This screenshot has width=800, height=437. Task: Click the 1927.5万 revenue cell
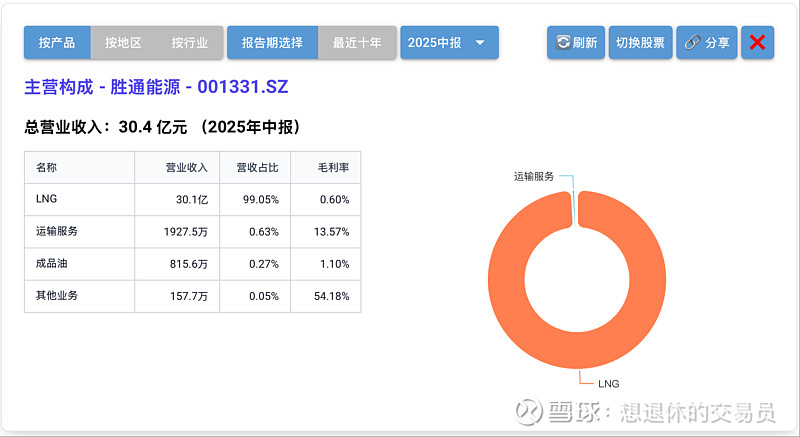pos(177,232)
